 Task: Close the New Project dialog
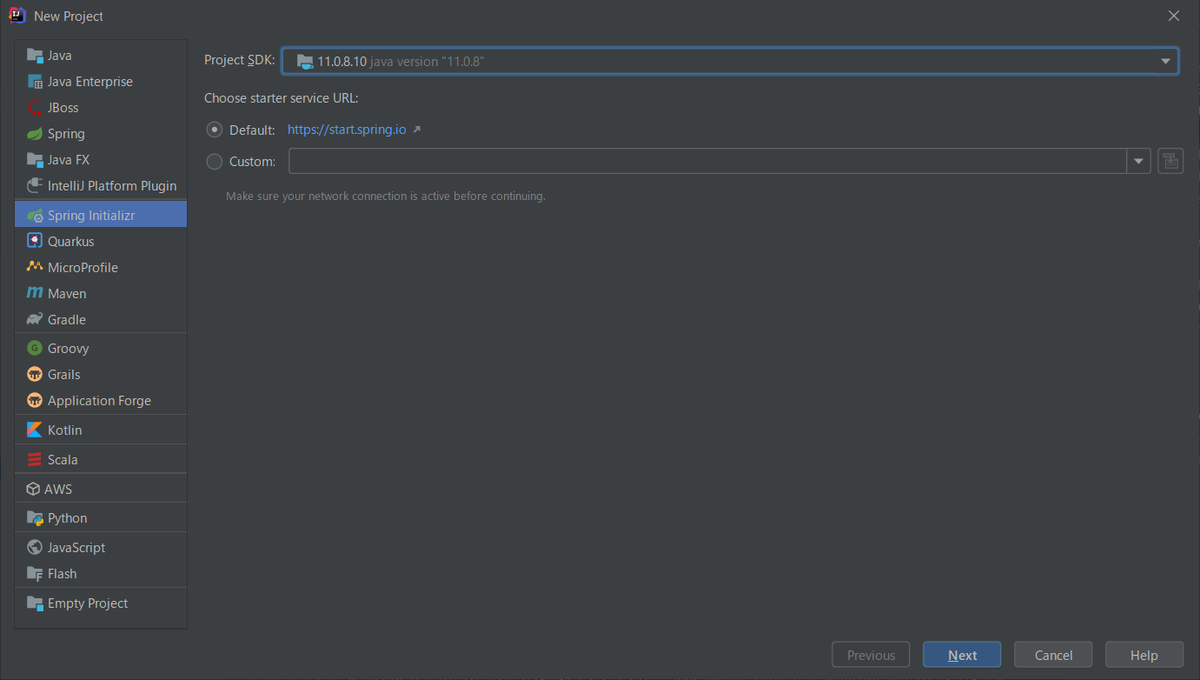(x=1174, y=16)
